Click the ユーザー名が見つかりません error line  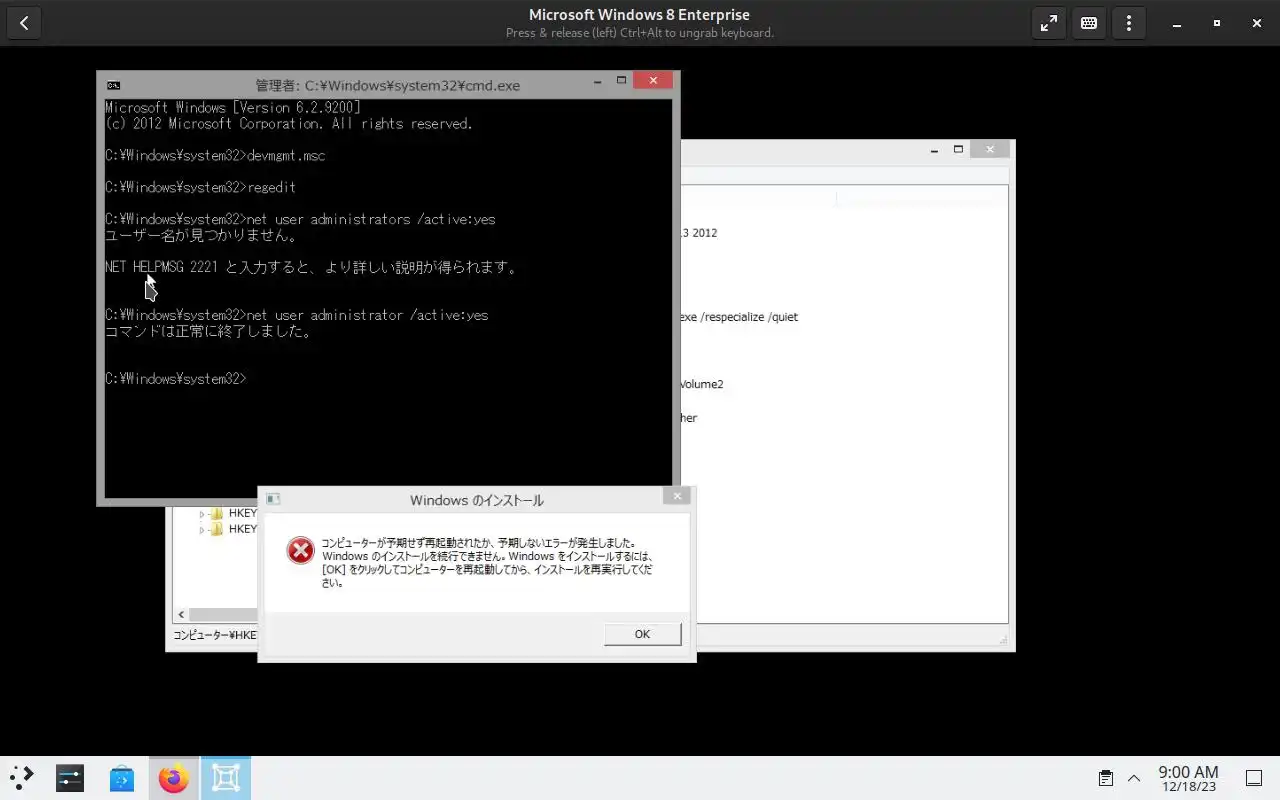click(x=201, y=235)
